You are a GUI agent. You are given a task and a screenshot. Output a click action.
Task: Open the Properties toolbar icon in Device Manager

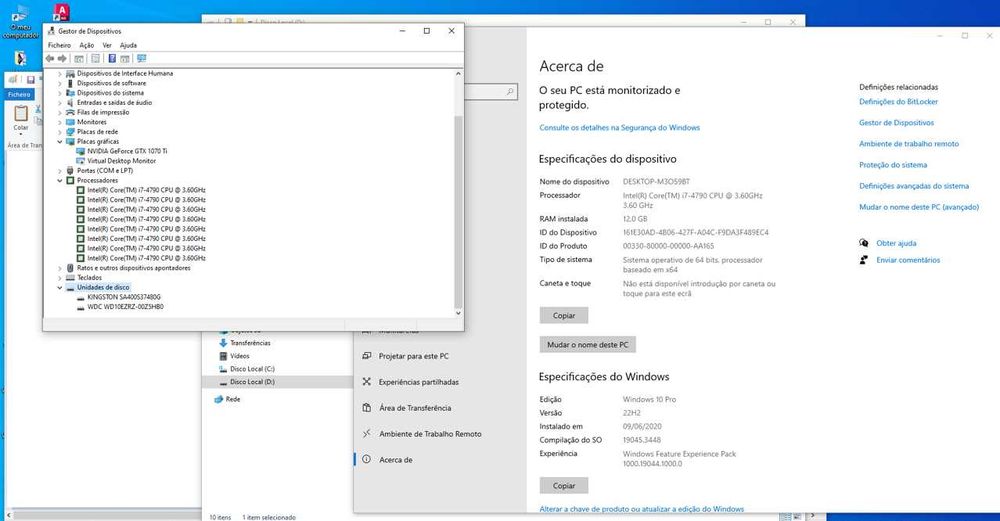point(95,59)
